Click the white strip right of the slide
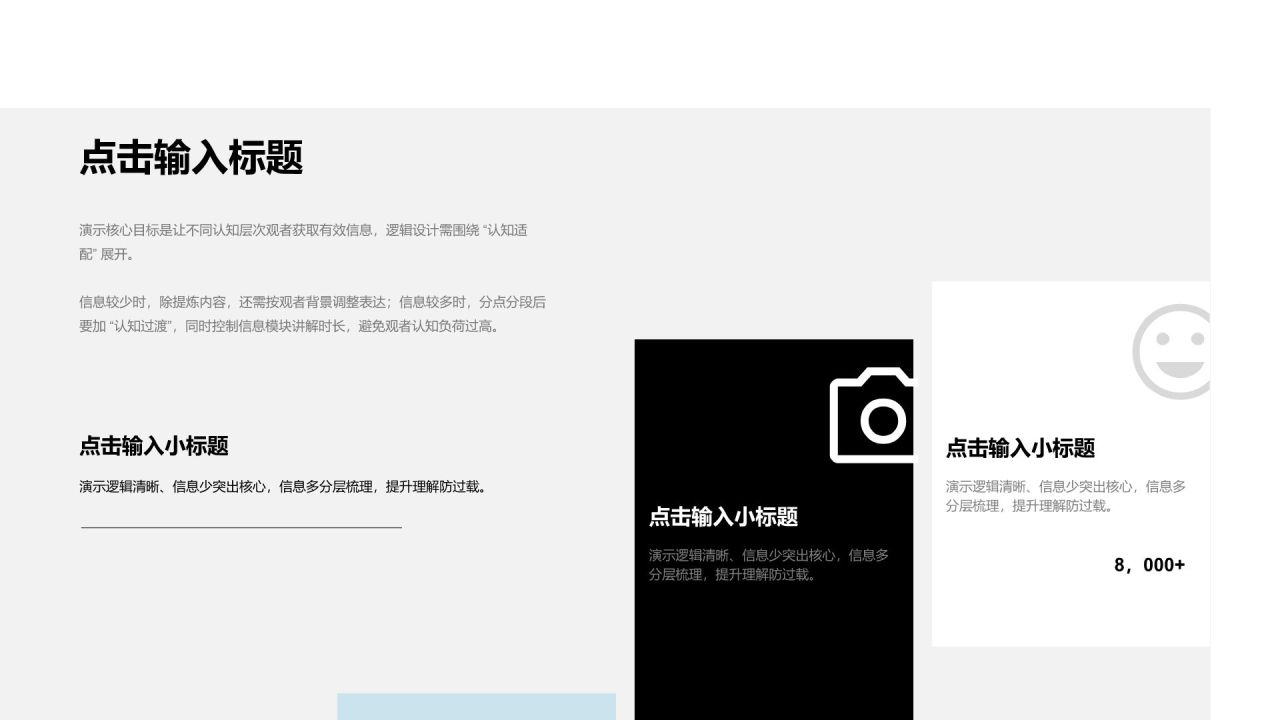Screen dimensions: 1280x720 [x=1245, y=400]
